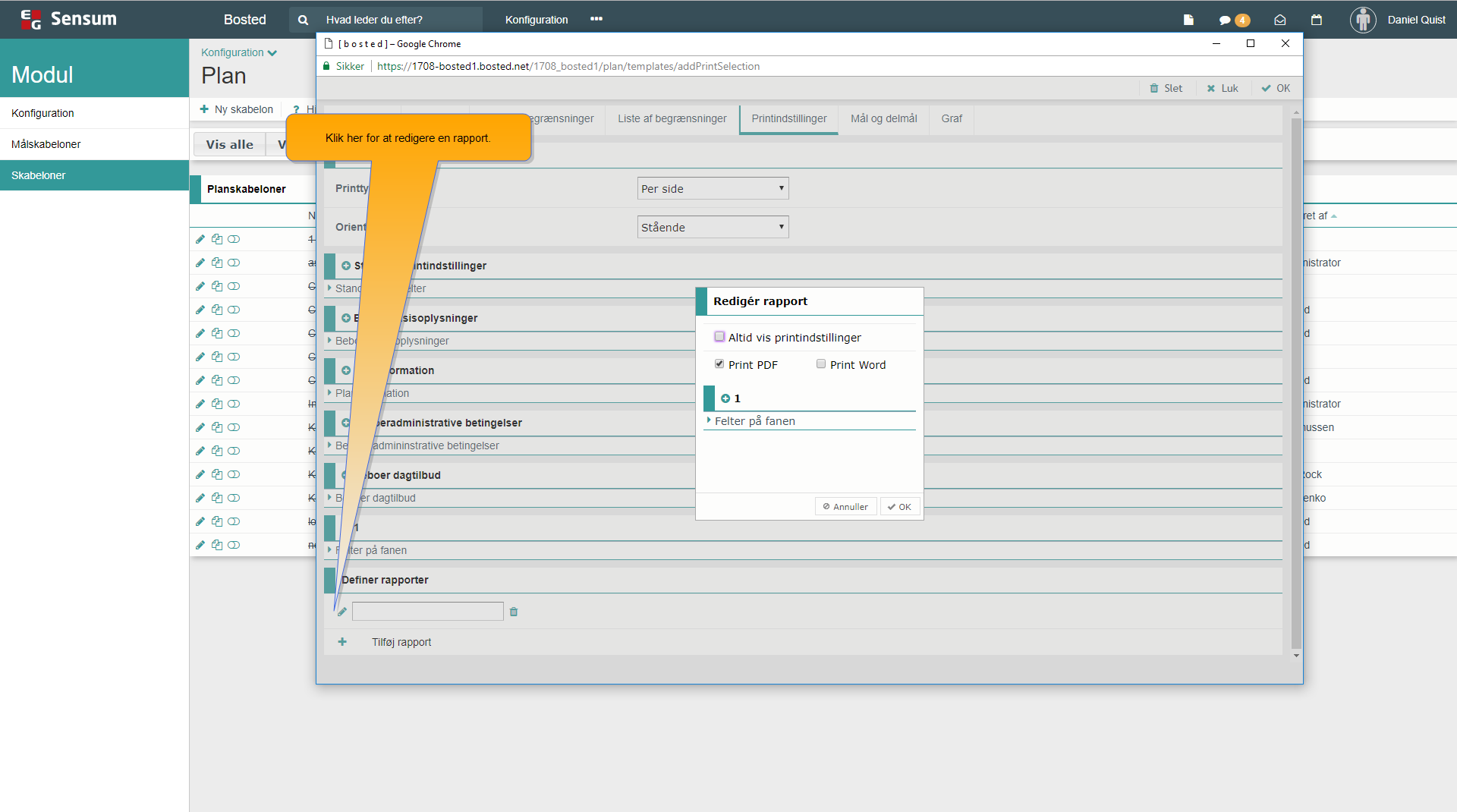The width and height of the screenshot is (1457, 812).
Task: Click the pencil icon under Definer rapporter
Action: tap(342, 612)
